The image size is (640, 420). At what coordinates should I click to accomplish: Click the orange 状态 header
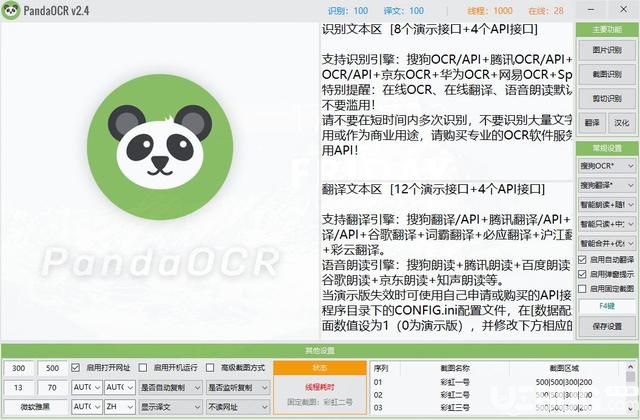coord(320,368)
